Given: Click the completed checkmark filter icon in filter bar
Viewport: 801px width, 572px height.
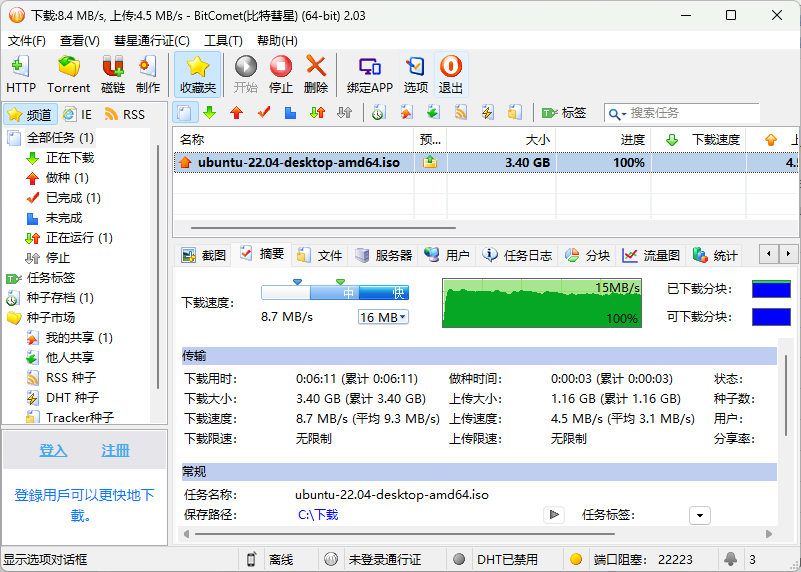Looking at the screenshot, I should (x=264, y=113).
